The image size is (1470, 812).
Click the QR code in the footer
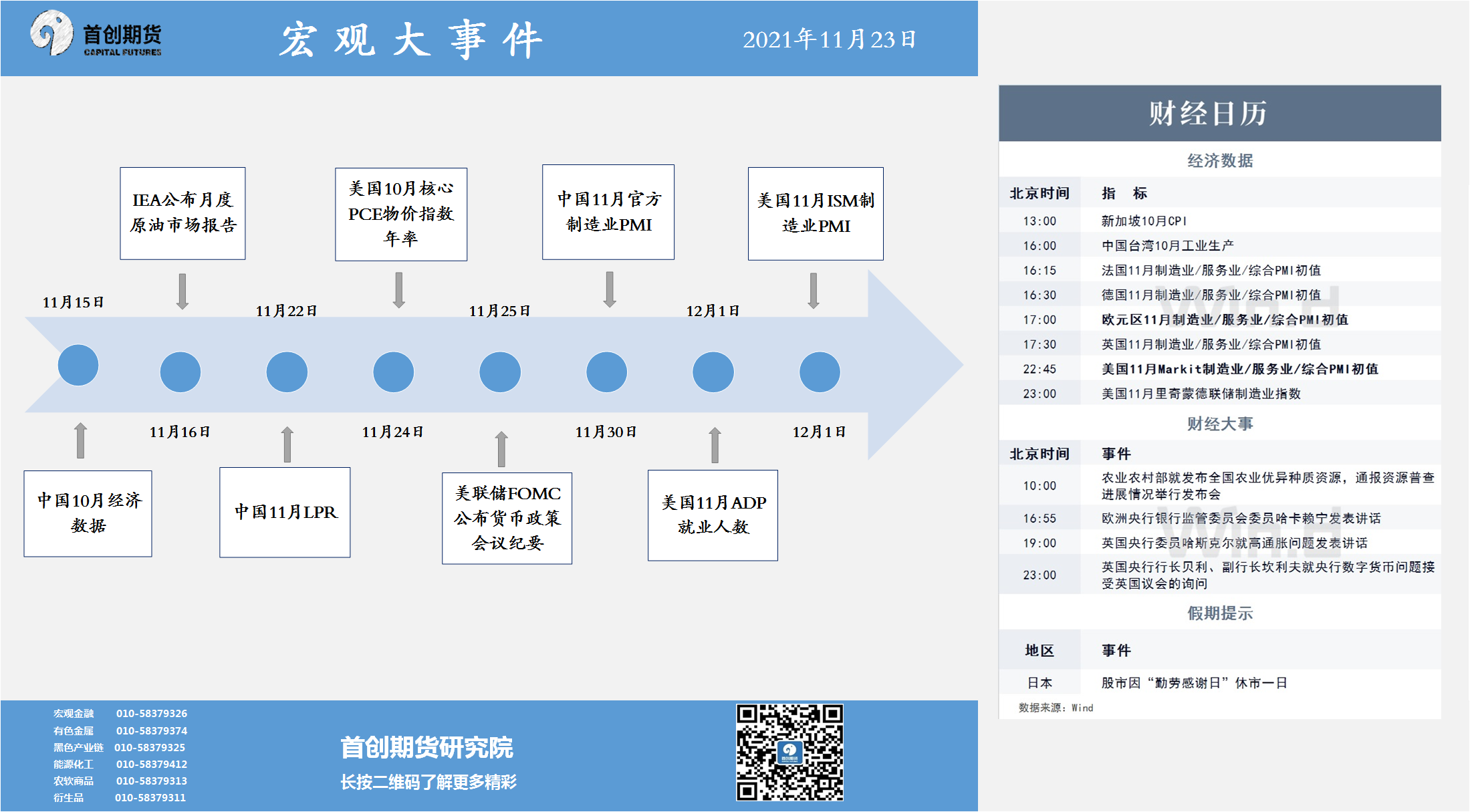tap(789, 752)
